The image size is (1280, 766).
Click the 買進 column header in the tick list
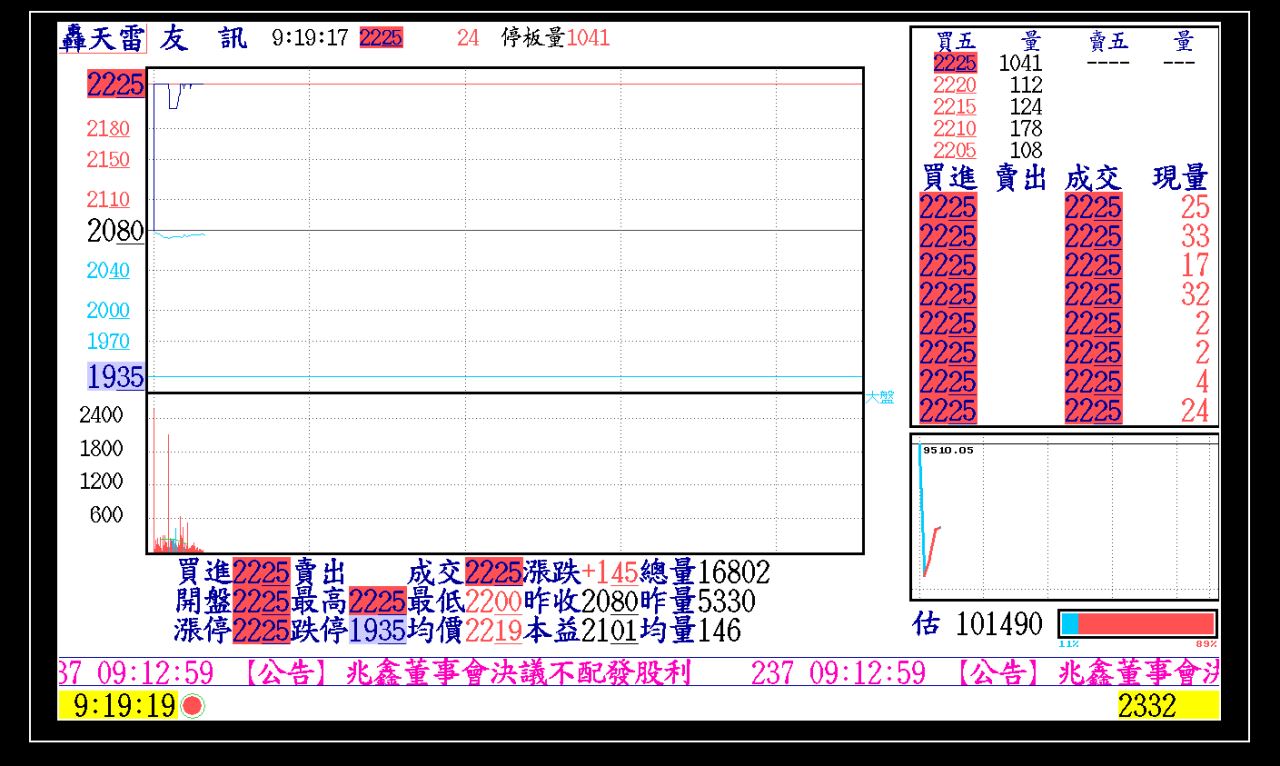pos(949,178)
